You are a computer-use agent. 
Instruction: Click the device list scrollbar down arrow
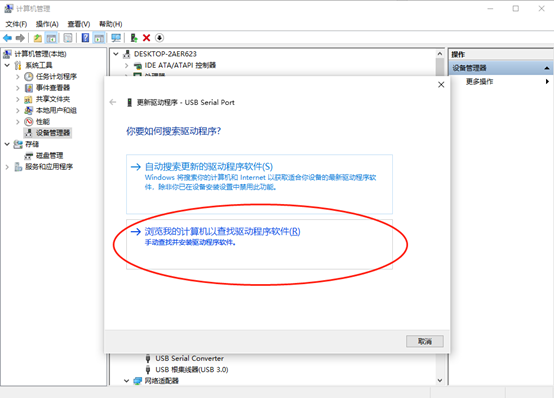pos(440,380)
